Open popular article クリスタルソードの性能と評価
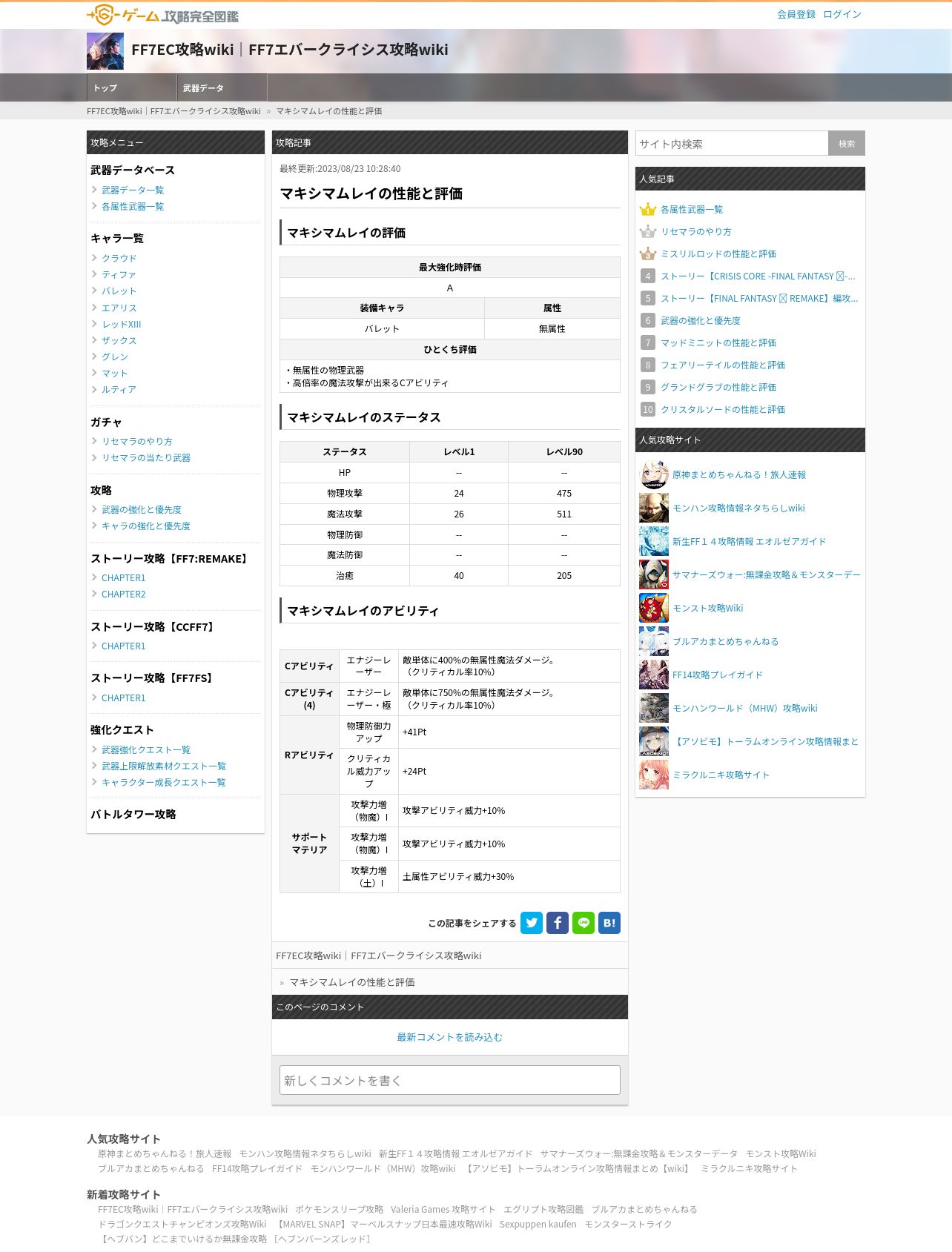Screen dimensions: 952x1252 723,409
